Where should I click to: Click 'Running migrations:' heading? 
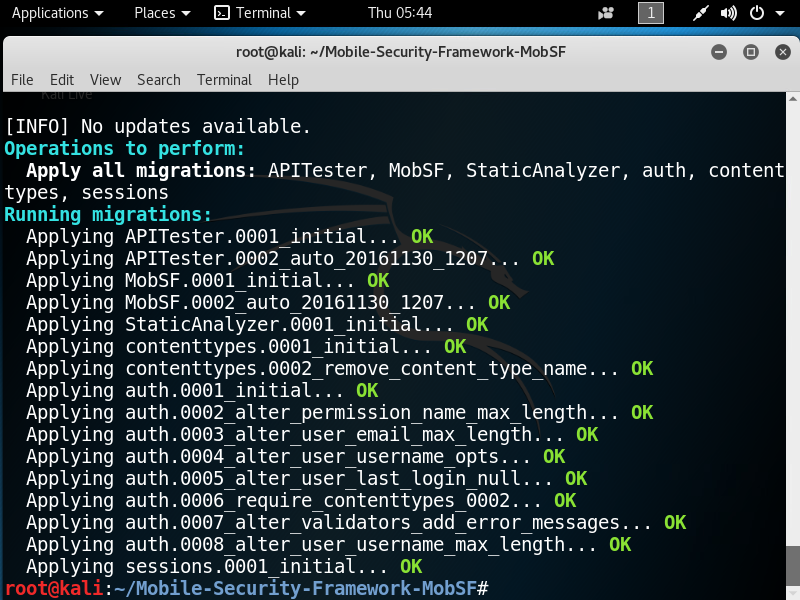click(108, 214)
